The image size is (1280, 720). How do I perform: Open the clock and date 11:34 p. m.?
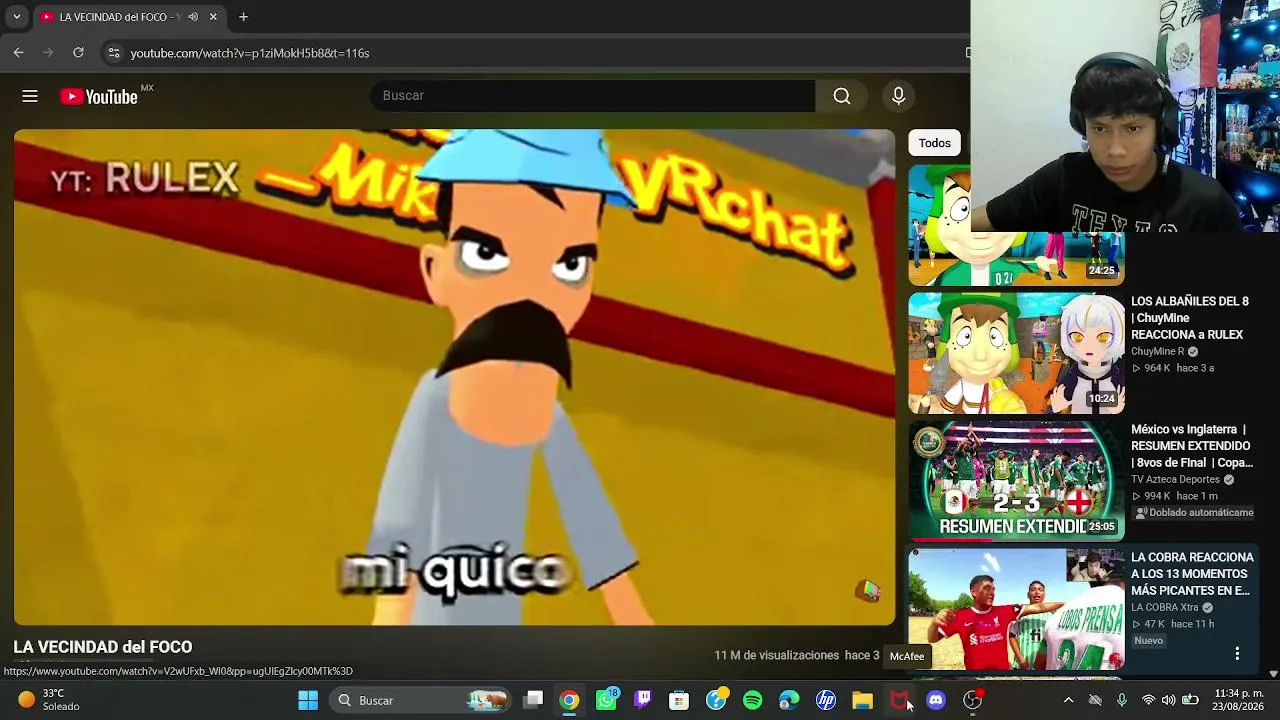point(1239,700)
